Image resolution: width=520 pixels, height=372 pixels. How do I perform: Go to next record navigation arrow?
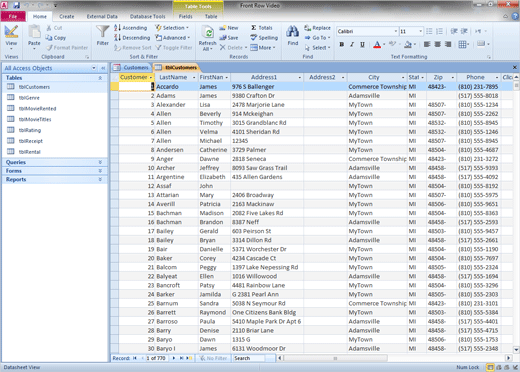point(174,358)
